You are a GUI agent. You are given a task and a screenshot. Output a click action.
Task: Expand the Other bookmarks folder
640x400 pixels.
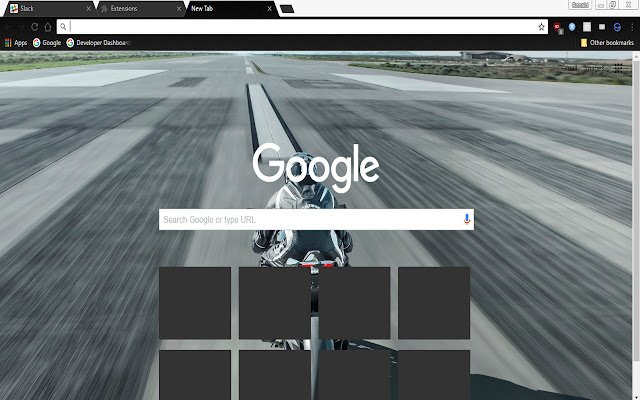607,43
